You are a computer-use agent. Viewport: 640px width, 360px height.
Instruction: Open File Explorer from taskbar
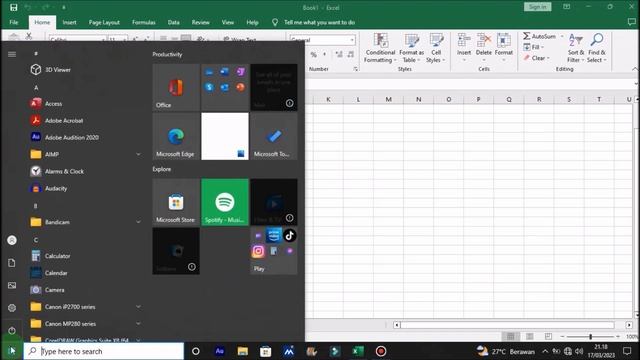pos(242,351)
